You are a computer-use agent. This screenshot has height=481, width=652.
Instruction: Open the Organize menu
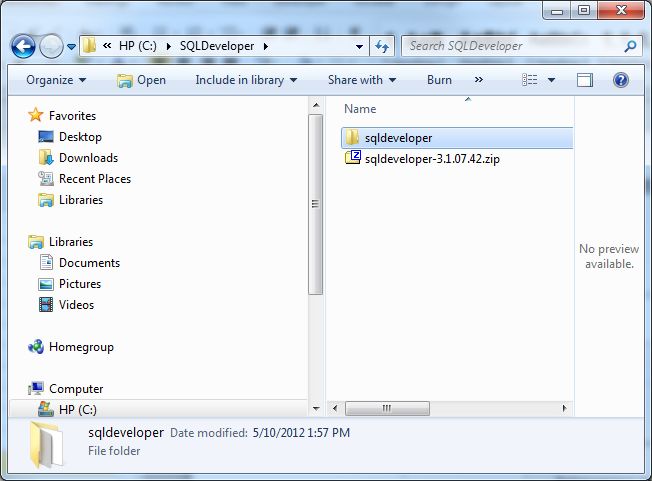tap(56, 80)
